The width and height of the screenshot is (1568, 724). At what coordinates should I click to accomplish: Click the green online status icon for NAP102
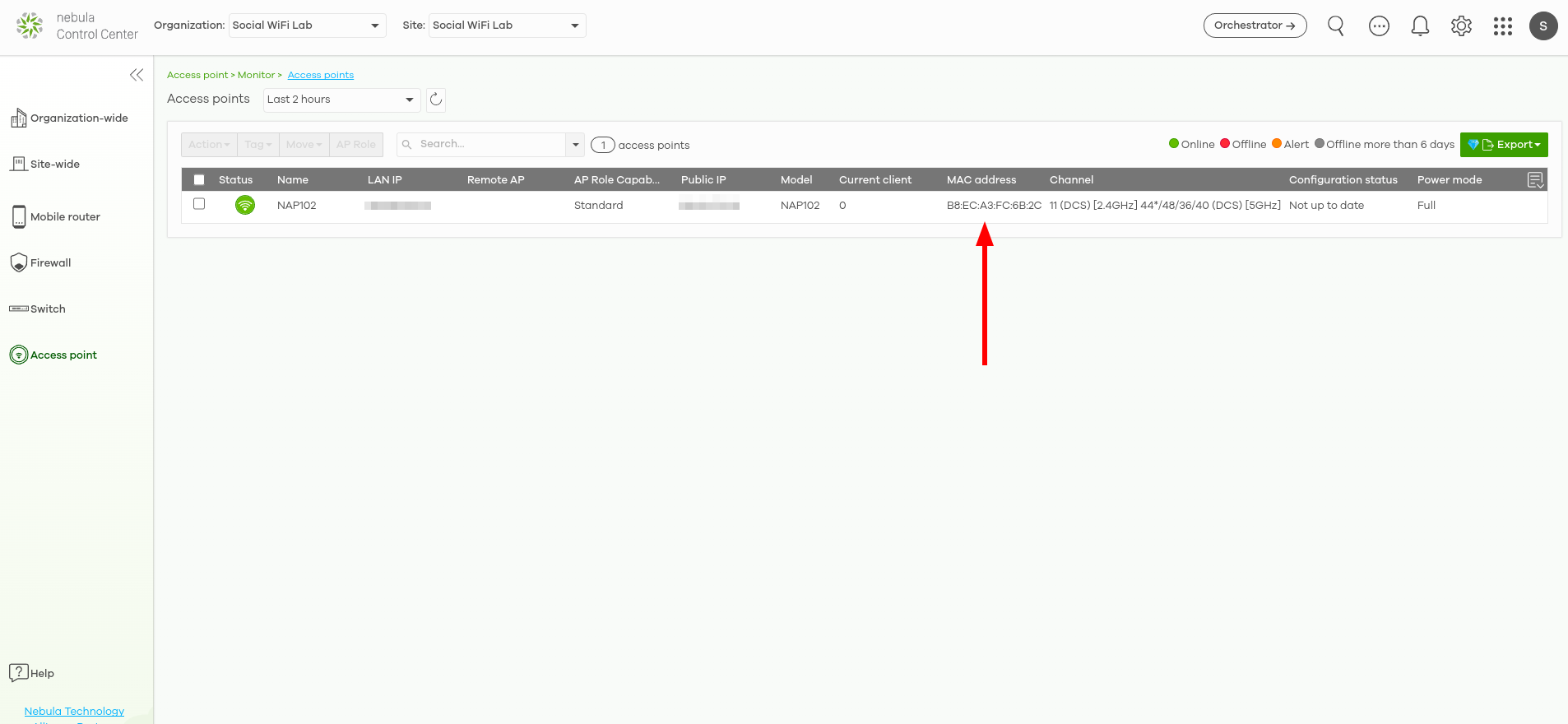pyautogui.click(x=244, y=205)
